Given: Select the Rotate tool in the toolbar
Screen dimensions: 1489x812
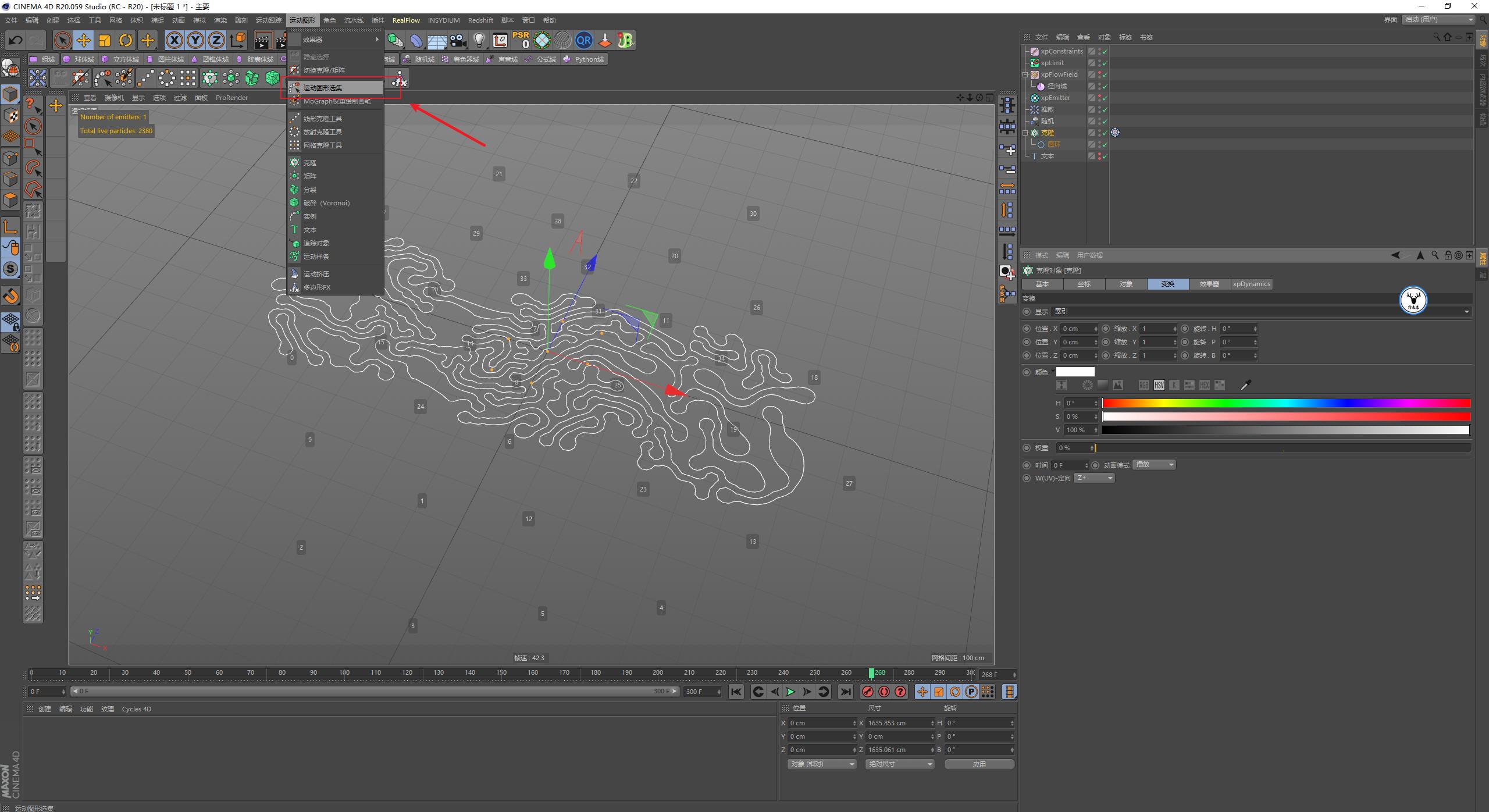Looking at the screenshot, I should coord(125,40).
